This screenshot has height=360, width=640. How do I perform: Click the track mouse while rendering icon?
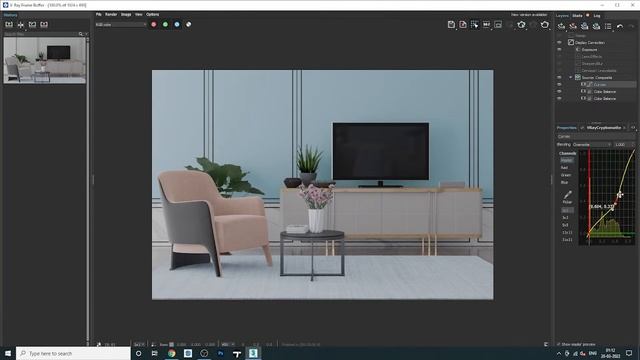click(x=486, y=25)
